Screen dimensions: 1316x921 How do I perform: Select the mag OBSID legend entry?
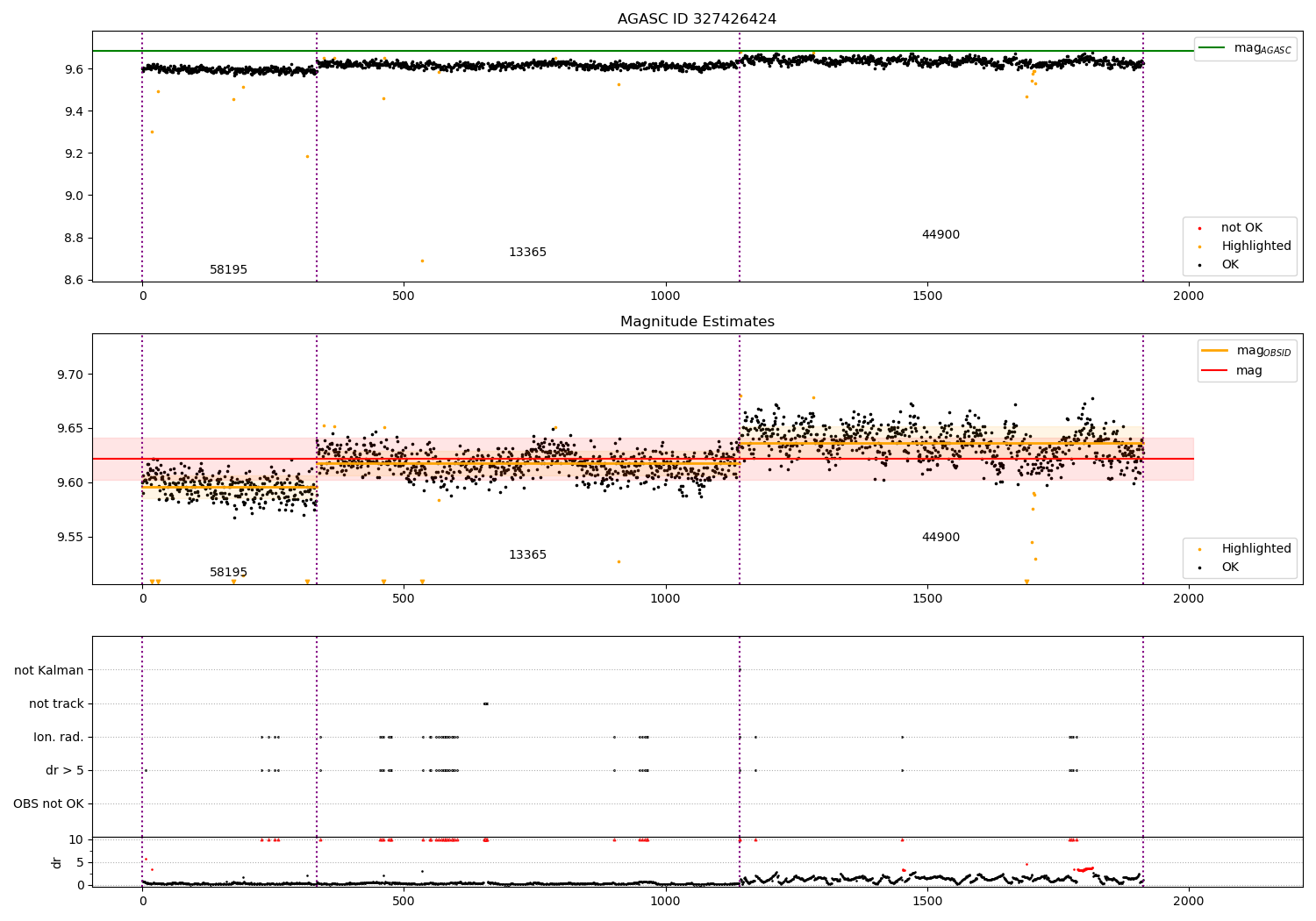[x=1247, y=351]
